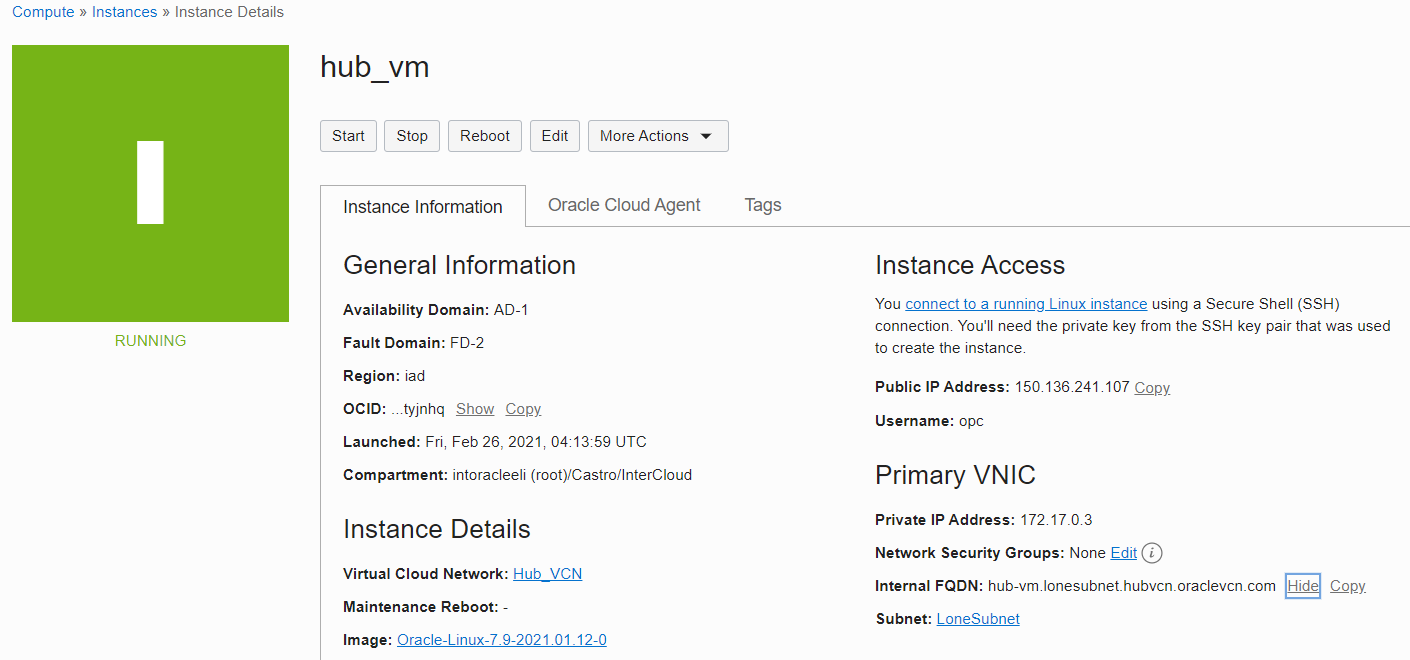Click the info icon next to Network Security Groups
This screenshot has height=660, width=1410.
tap(1152, 553)
